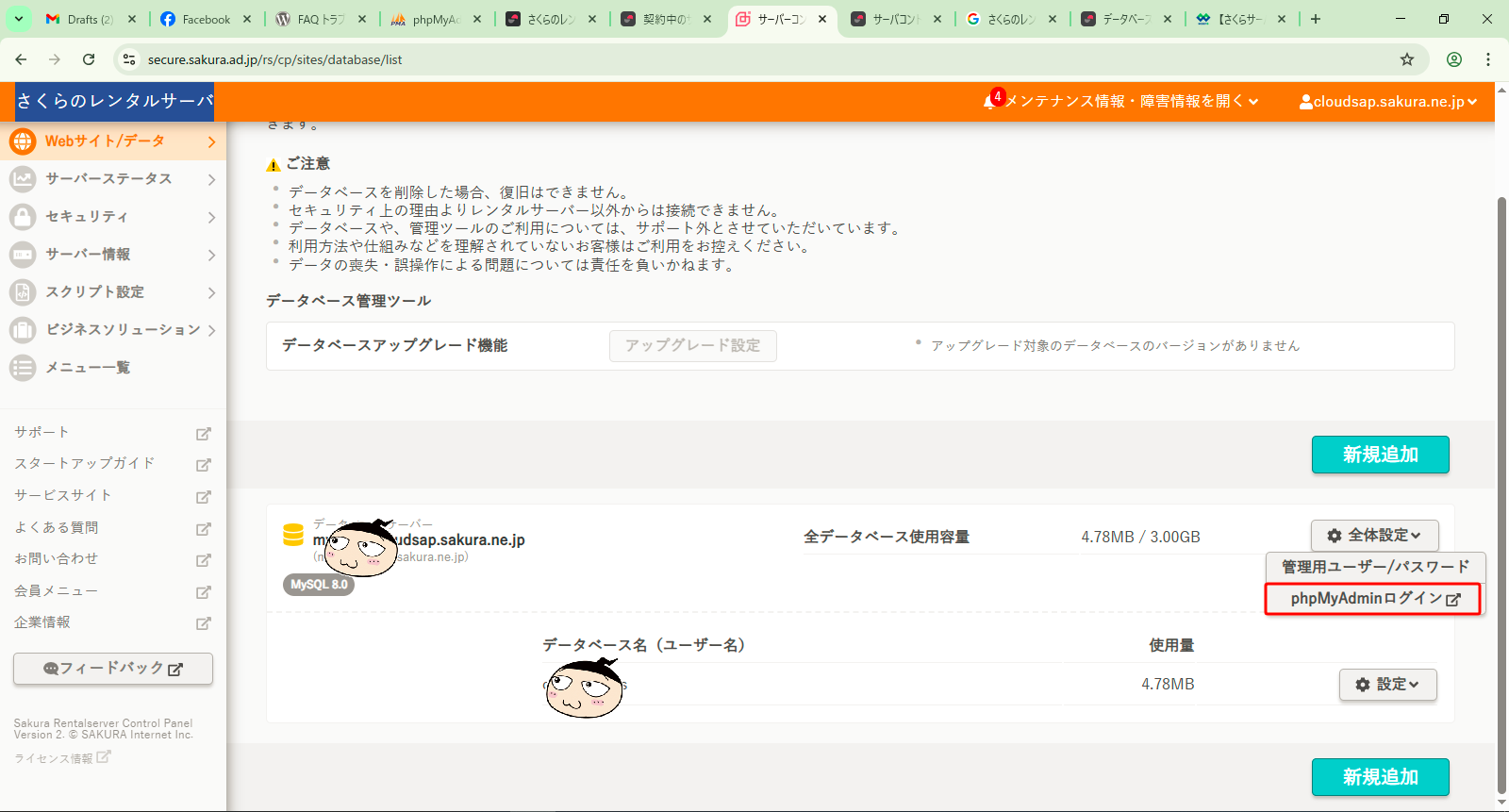Expand the サーバーステータス chevron
This screenshot has height=812, width=1509.
tap(211, 179)
